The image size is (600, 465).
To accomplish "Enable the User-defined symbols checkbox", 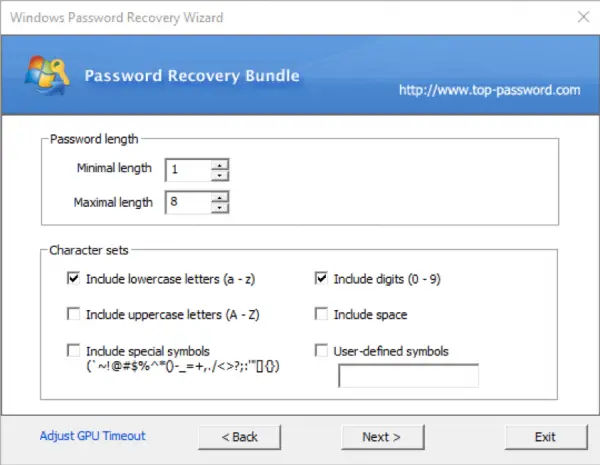I will (x=321, y=350).
